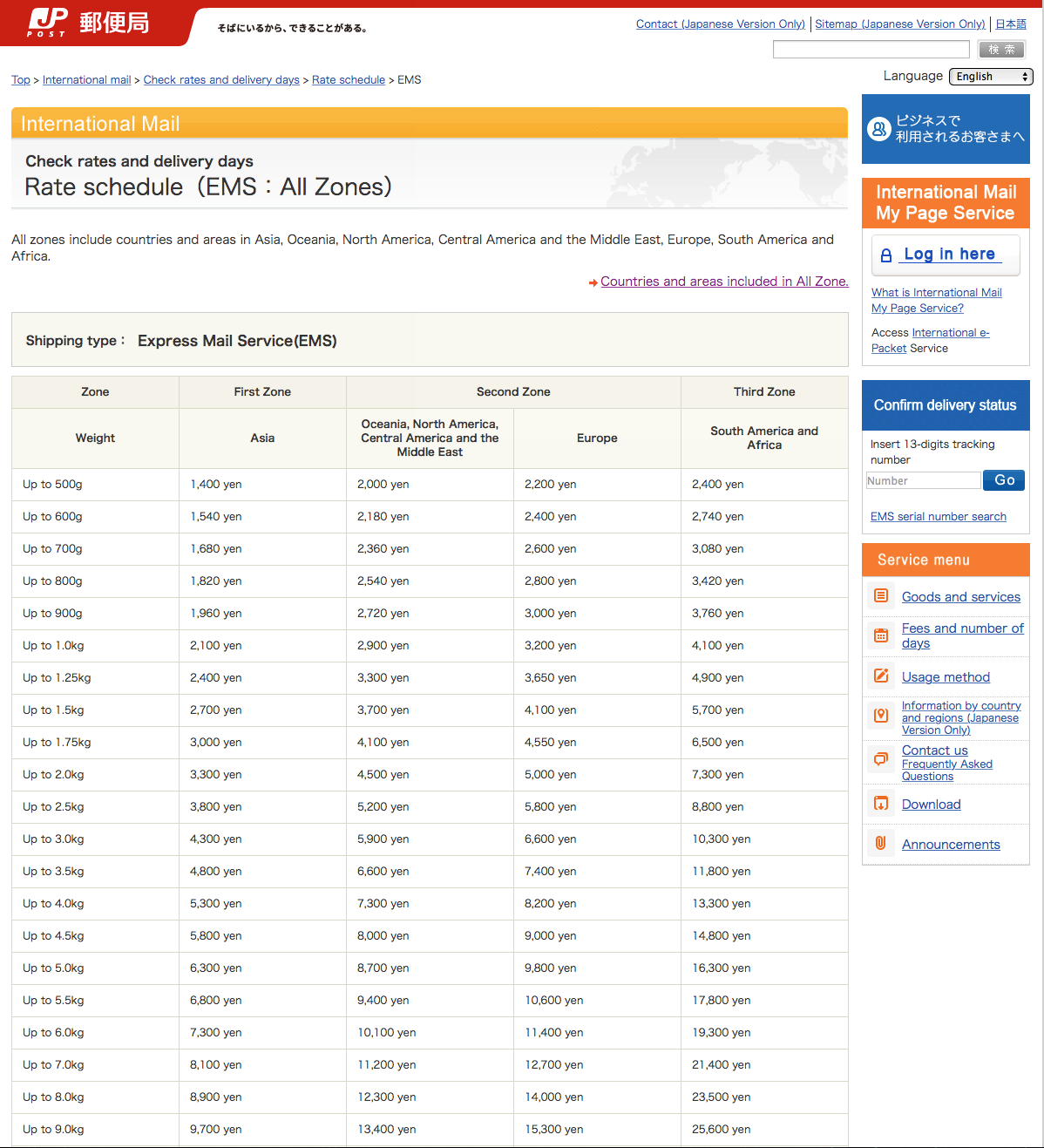Screen dimensions: 1044x1148
Task: Open Check rates and delivery days breadcrumb
Action: 221,80
